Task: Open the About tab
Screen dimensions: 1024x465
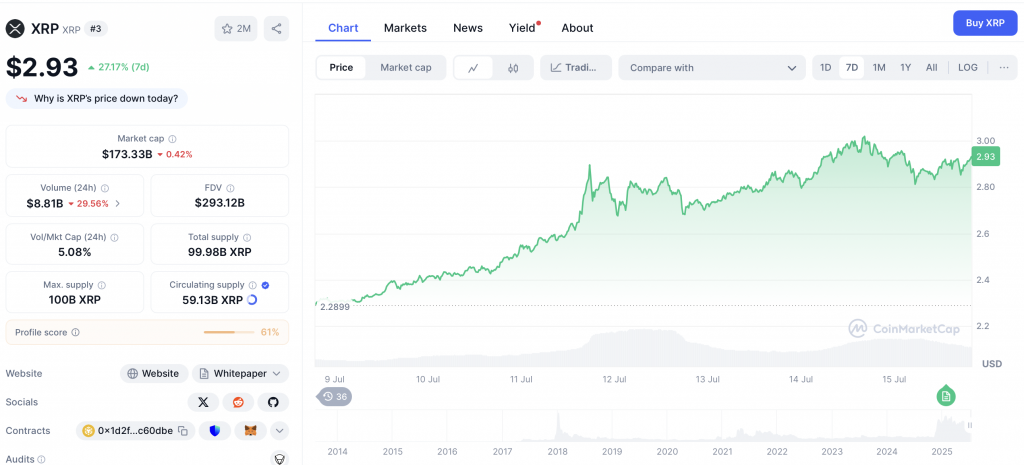Action: click(x=577, y=28)
